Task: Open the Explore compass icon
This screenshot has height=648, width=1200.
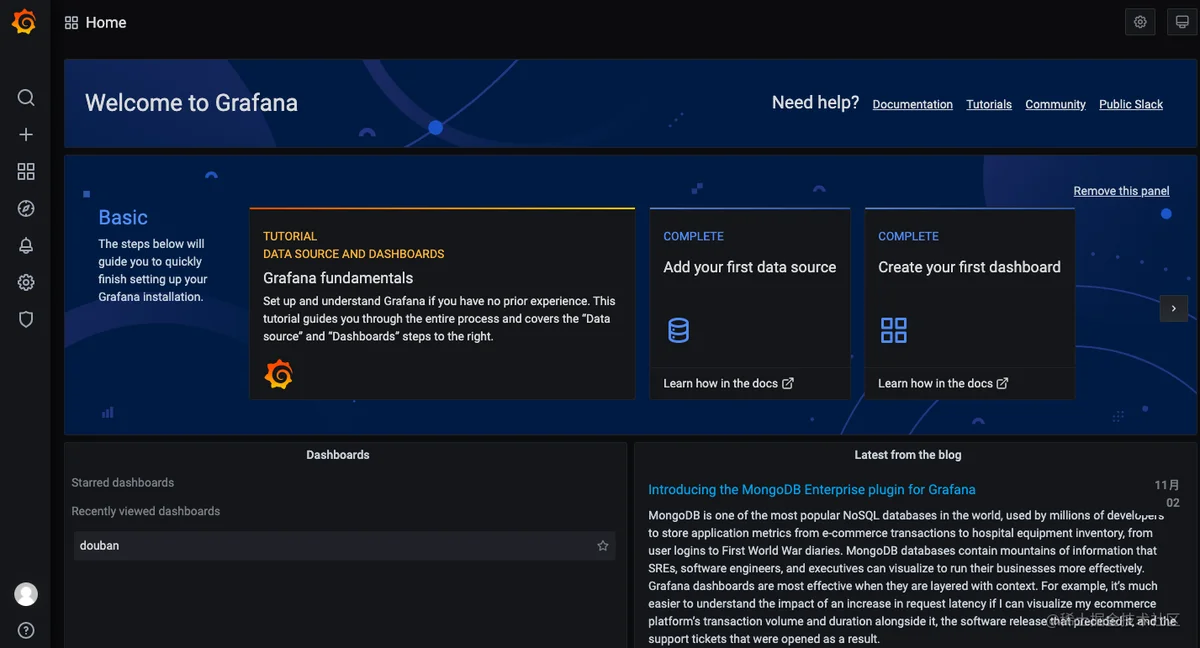Action: [26, 208]
